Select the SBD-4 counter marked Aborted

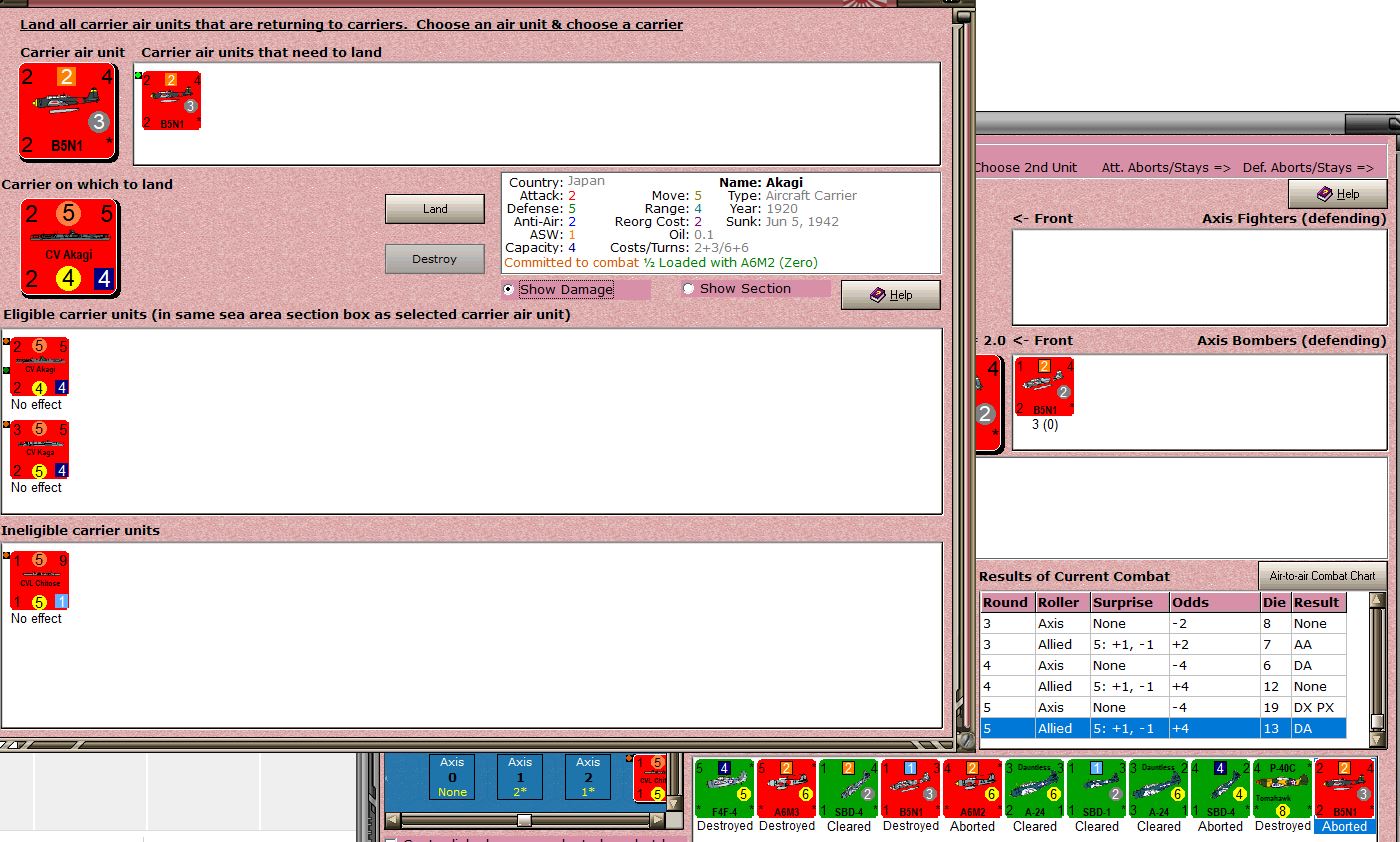[x=1221, y=789]
